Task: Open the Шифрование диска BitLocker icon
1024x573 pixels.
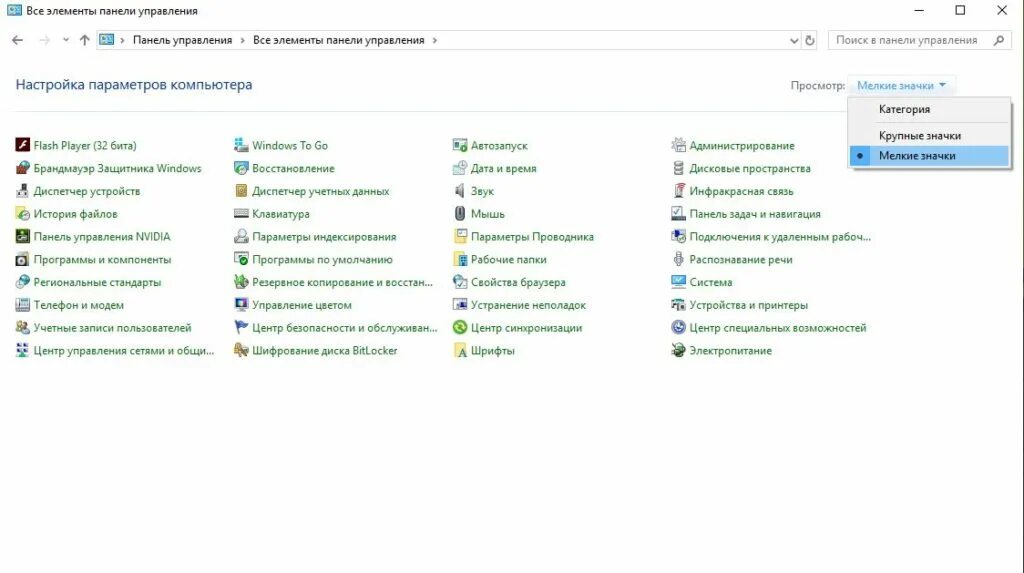Action: 241,351
